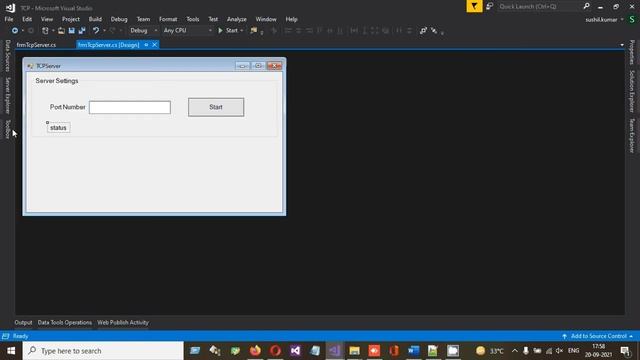640x360 pixels.
Task: Open the Team menu
Action: 143,19
